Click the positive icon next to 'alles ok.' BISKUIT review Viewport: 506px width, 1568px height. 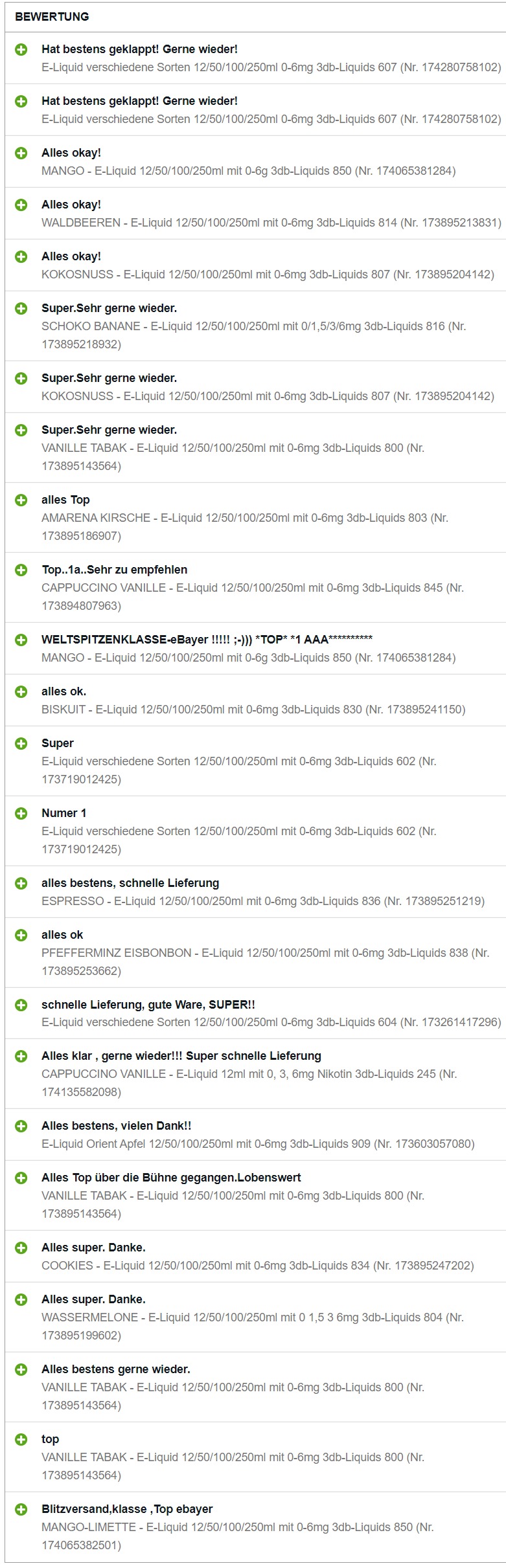pyautogui.click(x=21, y=691)
